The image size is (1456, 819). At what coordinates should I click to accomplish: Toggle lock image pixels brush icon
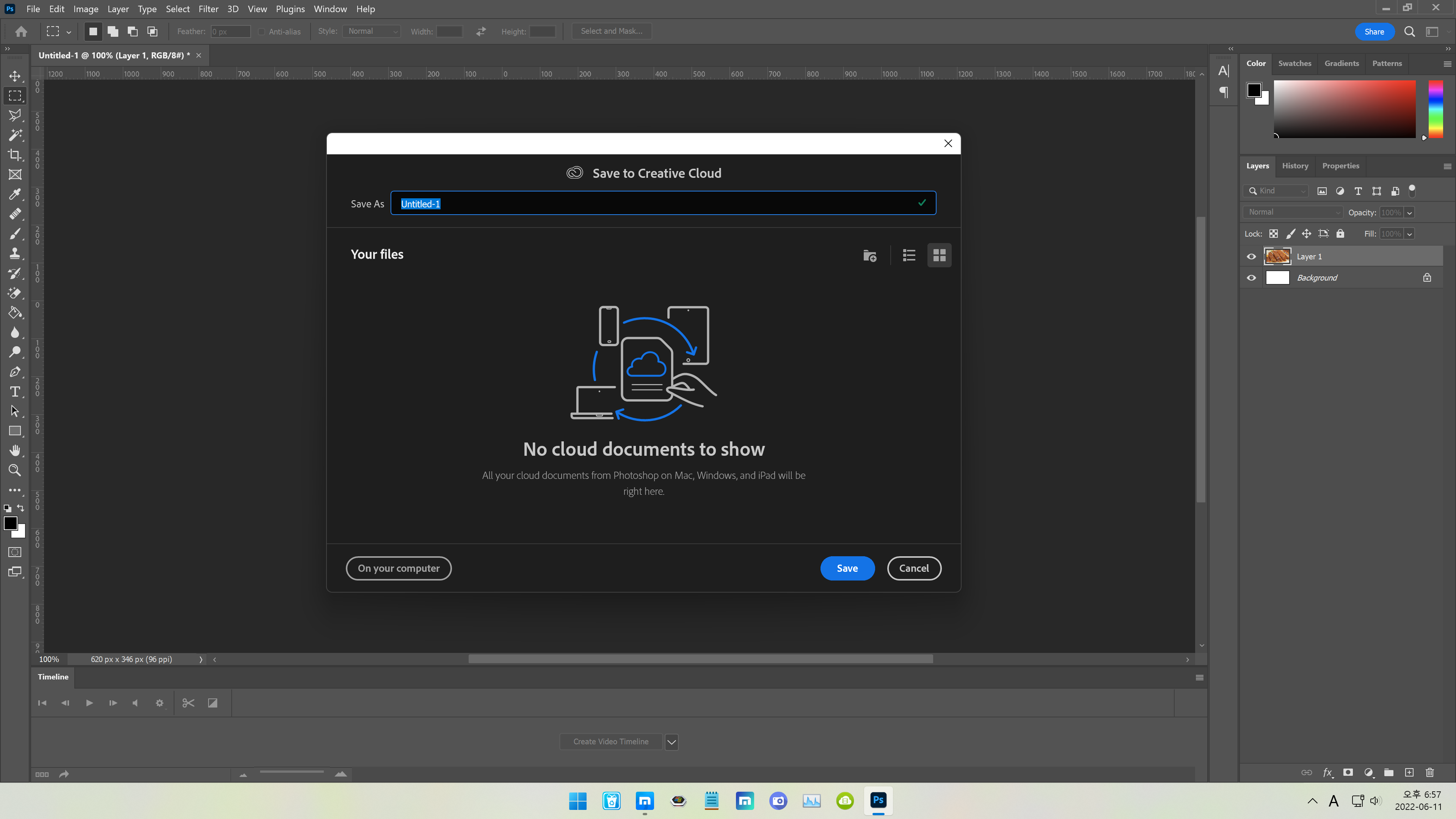tap(1290, 234)
